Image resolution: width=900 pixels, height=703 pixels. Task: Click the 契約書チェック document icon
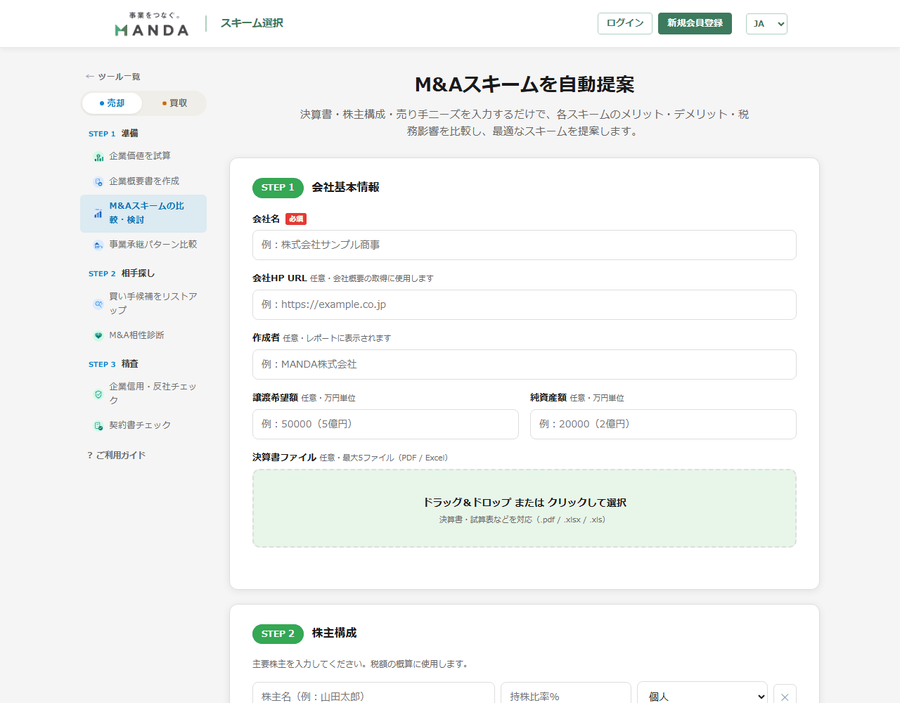pos(99,426)
